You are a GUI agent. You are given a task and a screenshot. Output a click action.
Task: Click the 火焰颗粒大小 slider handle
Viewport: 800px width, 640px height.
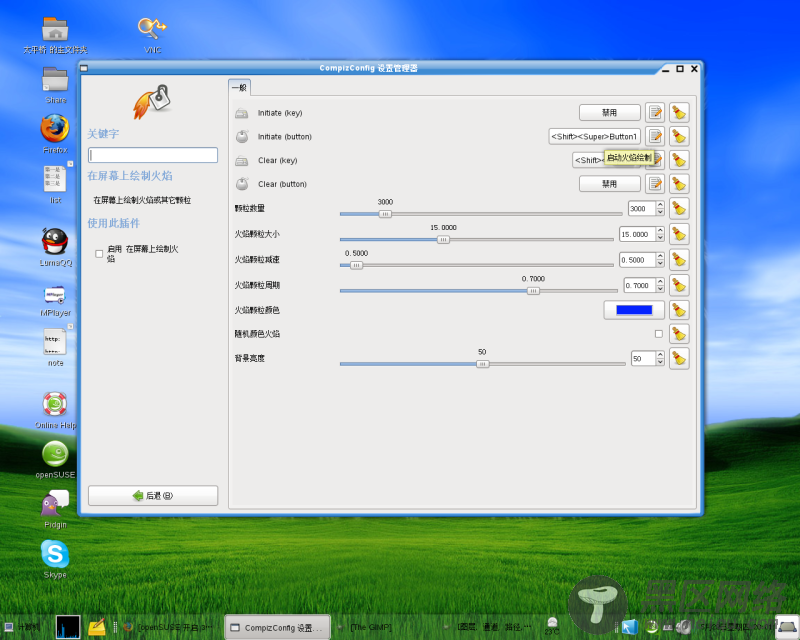(443, 240)
